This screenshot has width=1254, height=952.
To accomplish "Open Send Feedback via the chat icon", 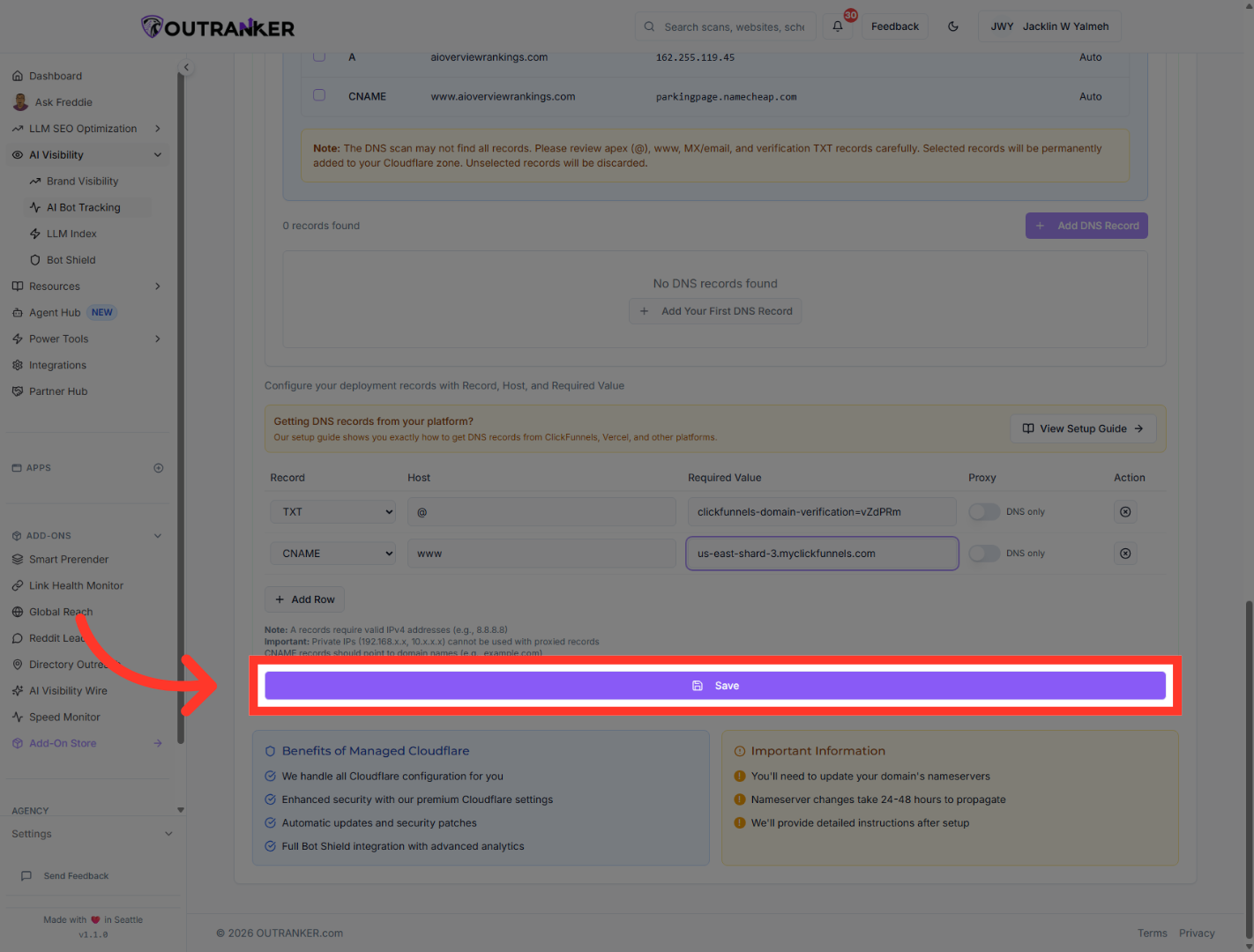I will [x=76, y=875].
